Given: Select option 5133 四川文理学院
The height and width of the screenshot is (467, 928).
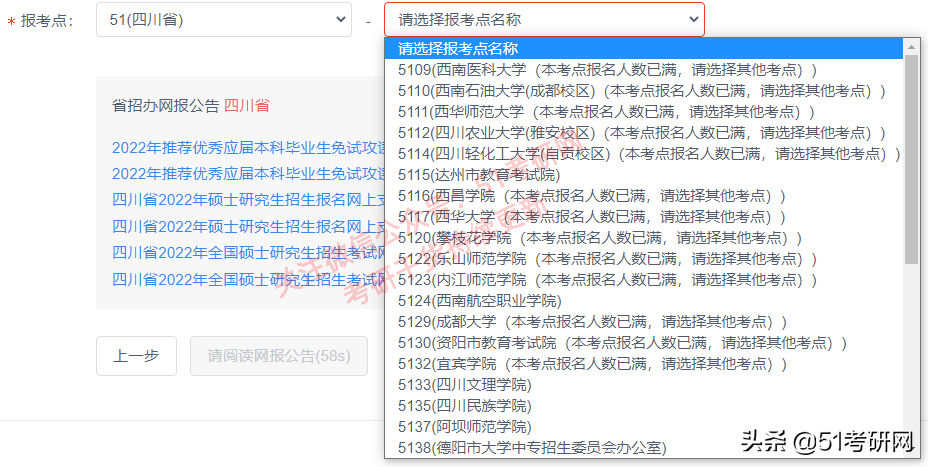Looking at the screenshot, I should click(644, 385).
